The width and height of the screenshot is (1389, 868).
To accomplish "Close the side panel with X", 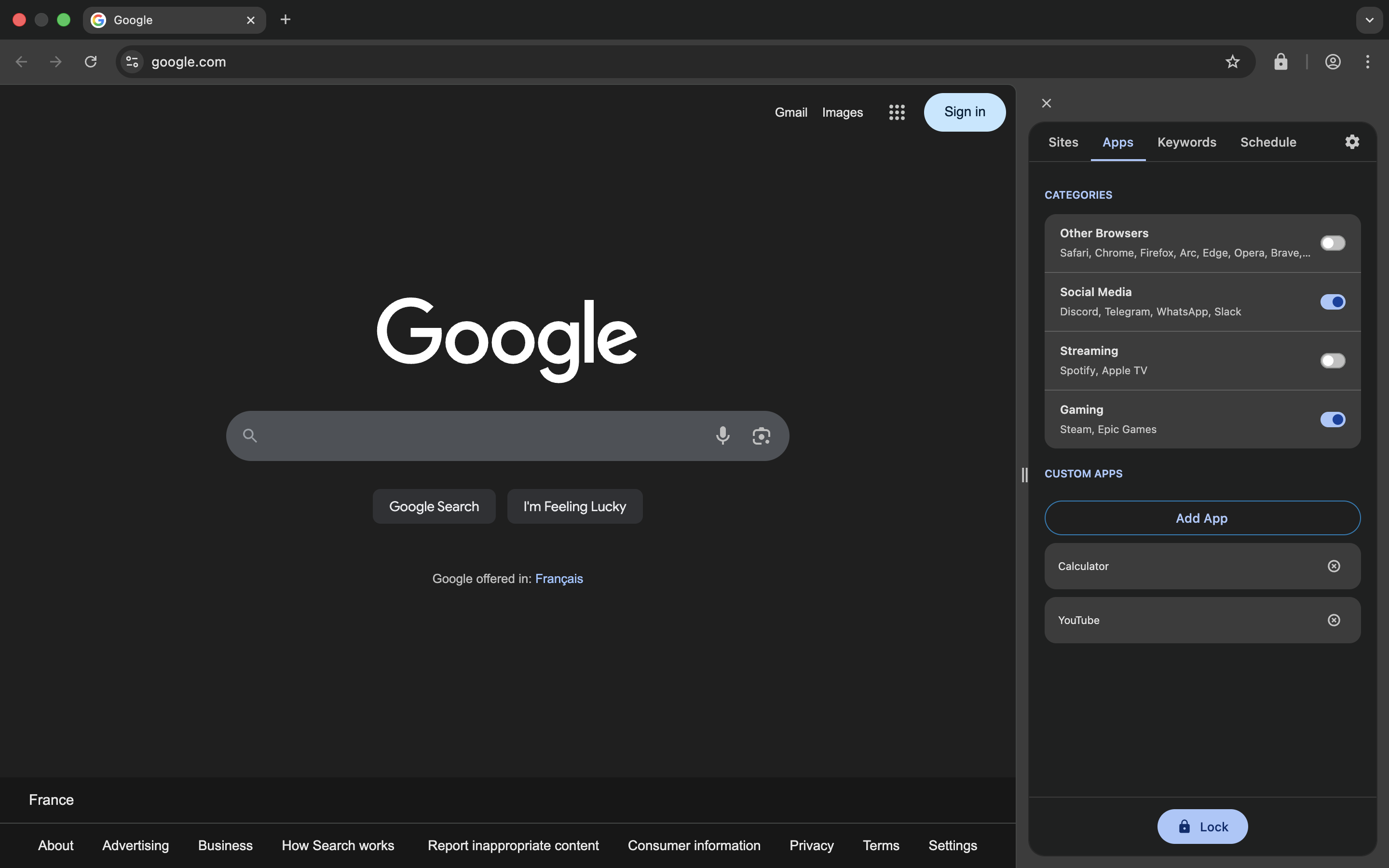I will pyautogui.click(x=1047, y=103).
